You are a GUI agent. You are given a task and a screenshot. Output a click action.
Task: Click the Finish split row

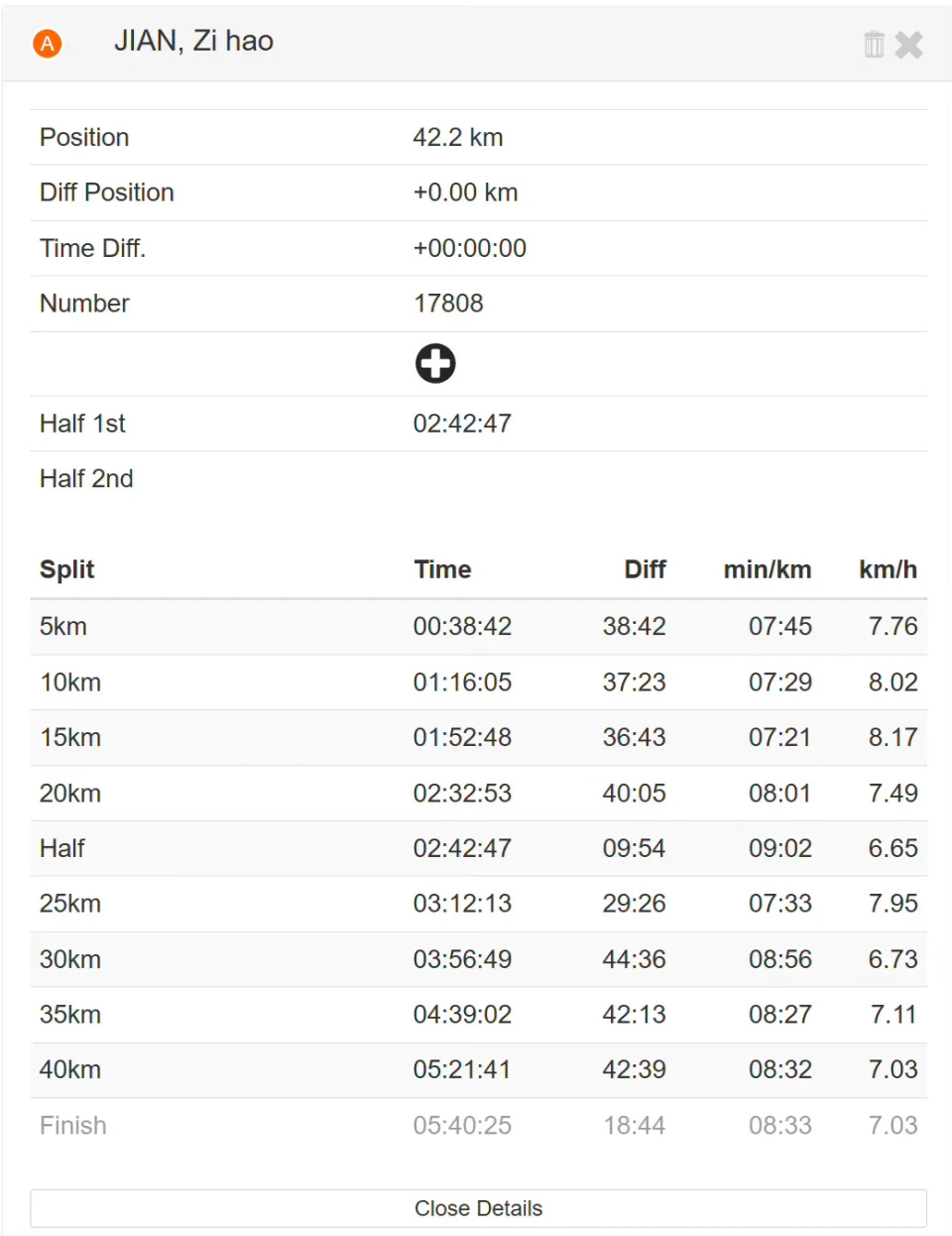click(478, 1125)
